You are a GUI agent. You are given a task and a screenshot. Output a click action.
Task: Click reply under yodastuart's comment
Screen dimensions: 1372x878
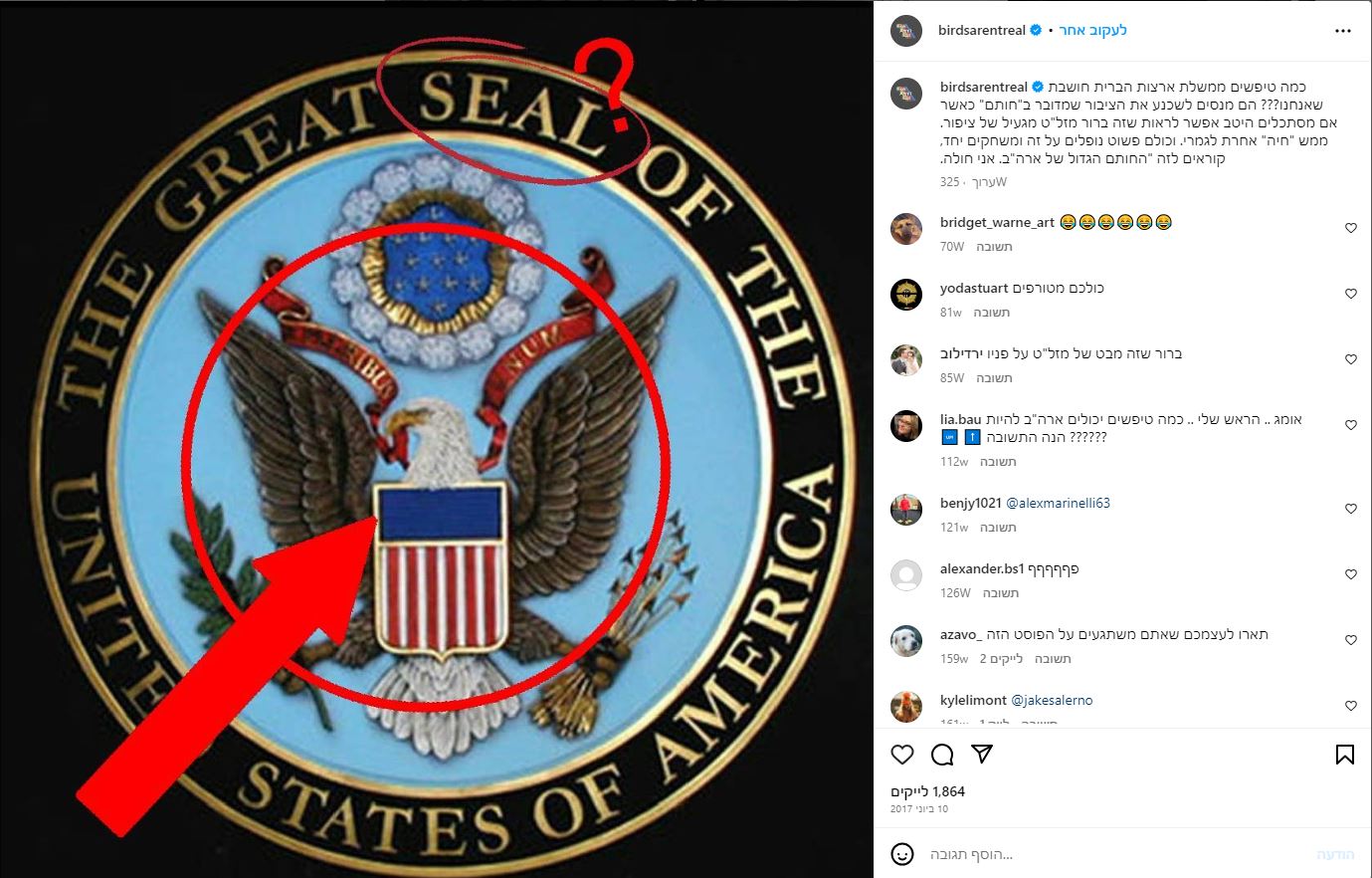[992, 313]
